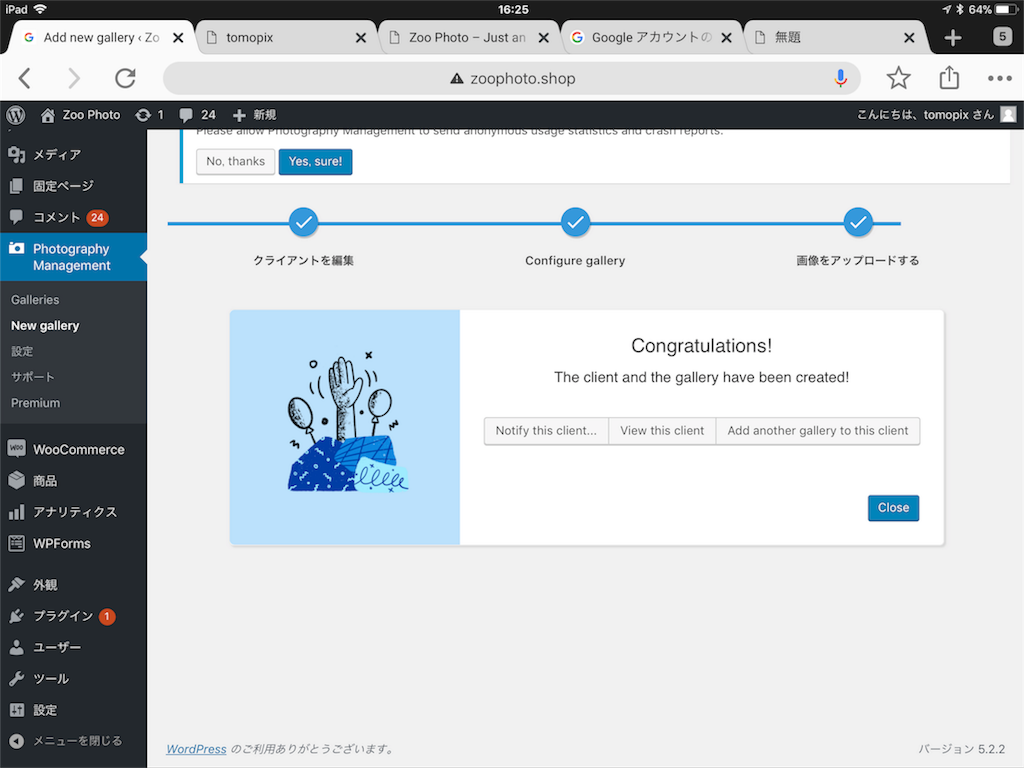This screenshot has width=1024, height=768.
Task: Go to Galleries submenu
Action: pyautogui.click(x=35, y=300)
